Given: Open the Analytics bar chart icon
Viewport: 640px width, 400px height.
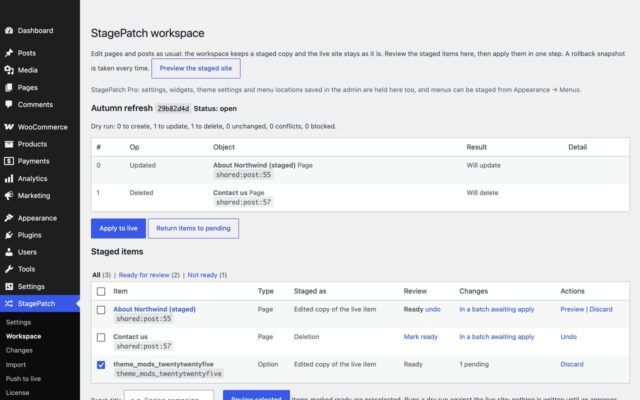Looking at the screenshot, I should 9,178.
